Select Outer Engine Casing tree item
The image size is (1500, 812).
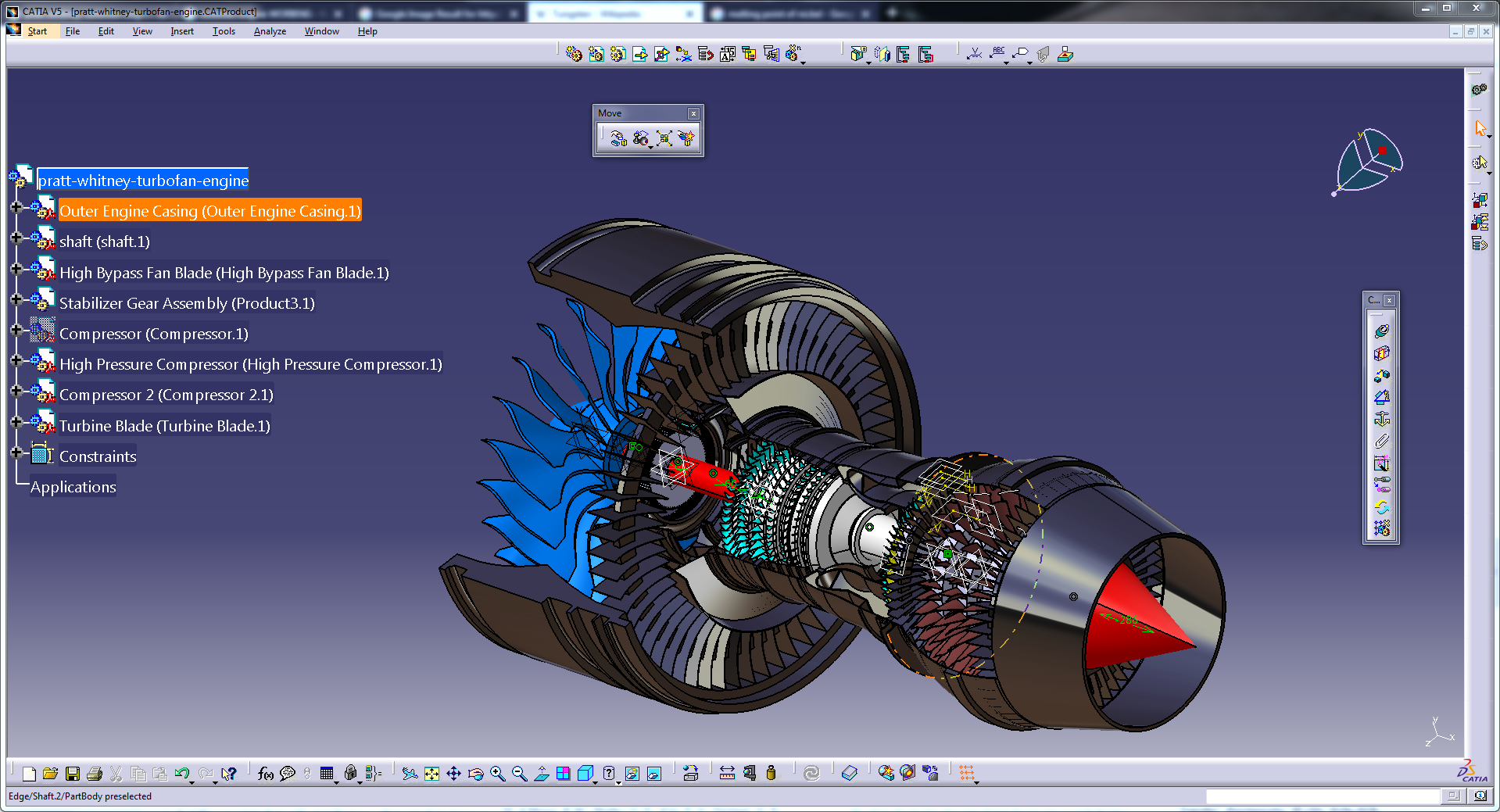(x=210, y=211)
